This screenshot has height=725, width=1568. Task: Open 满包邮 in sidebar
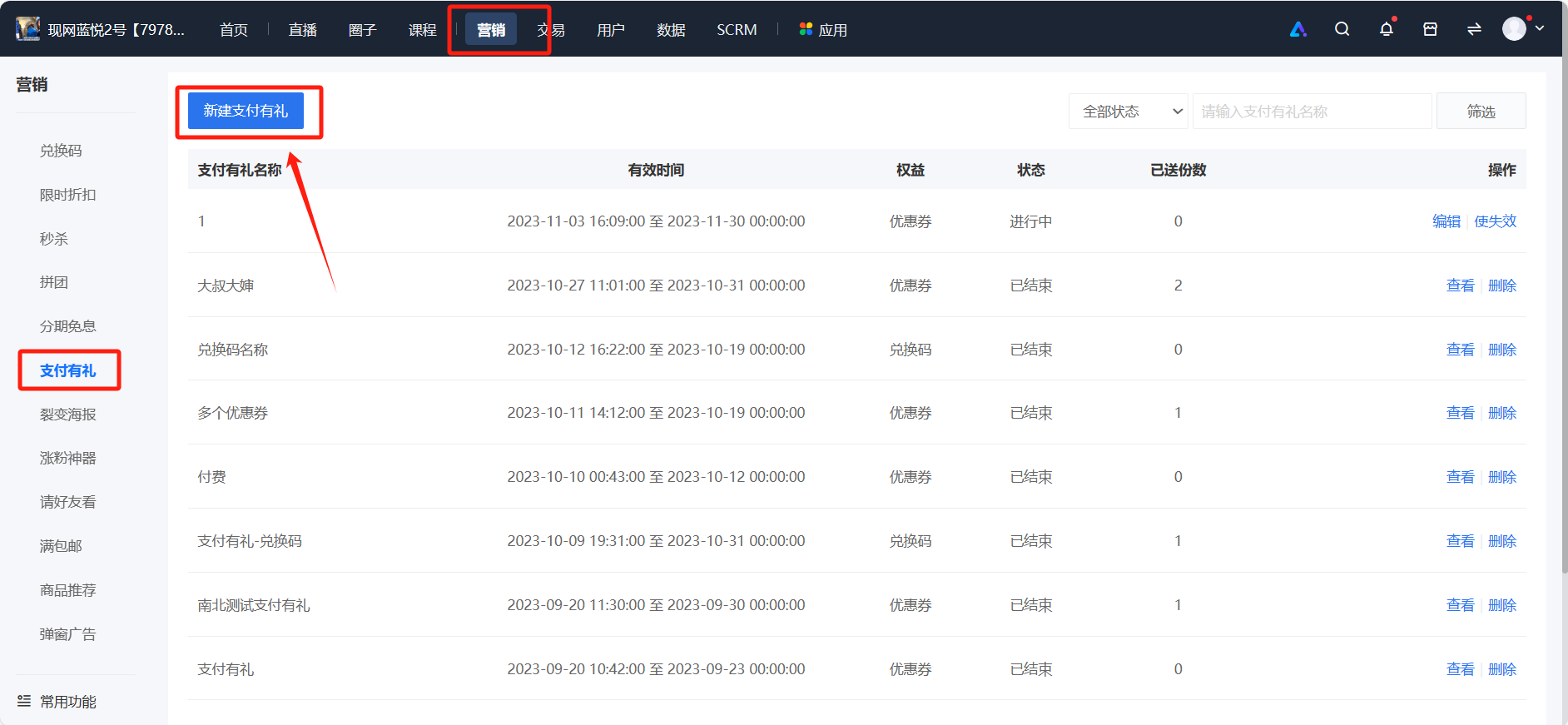[x=61, y=546]
